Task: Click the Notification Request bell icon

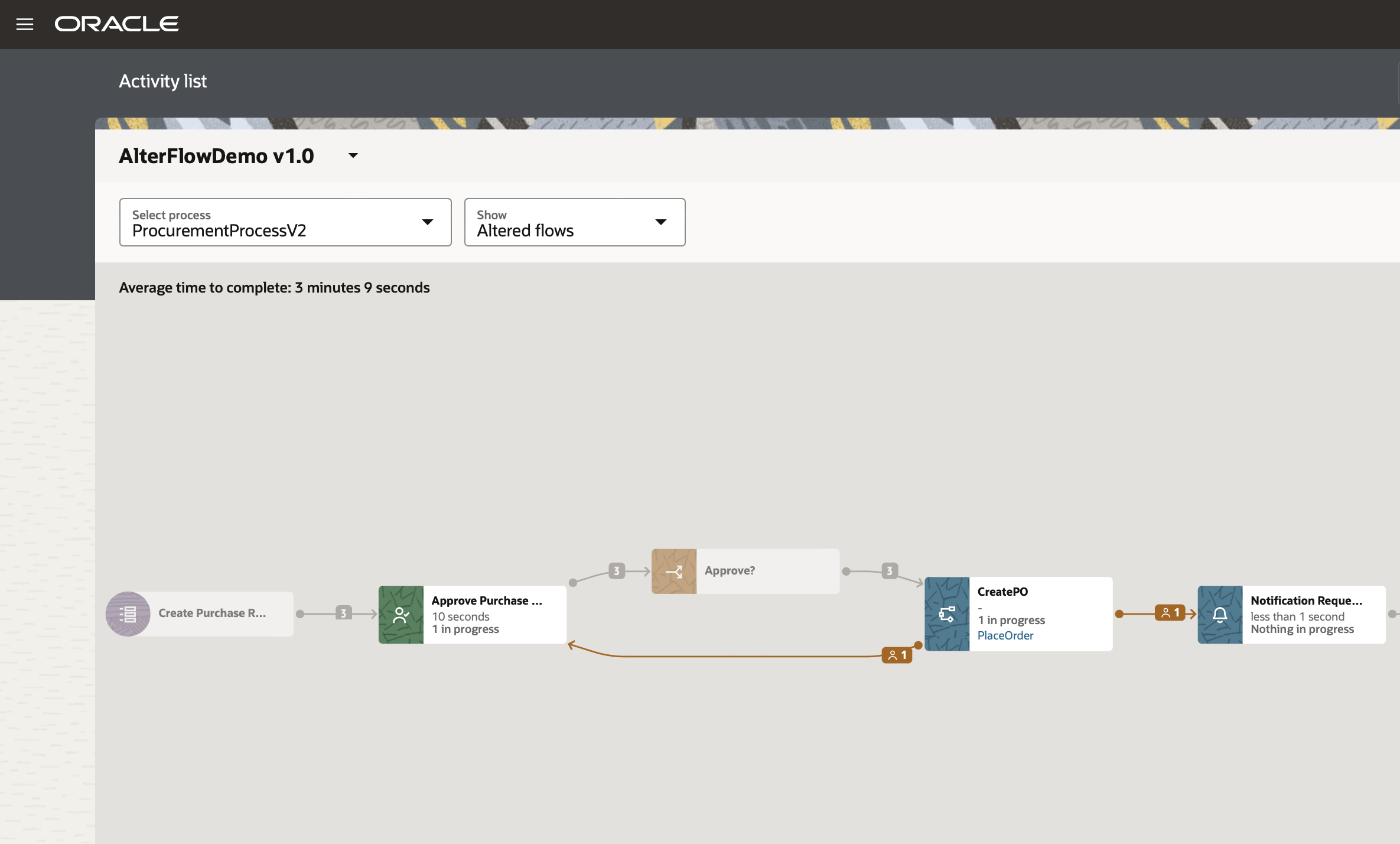Action: [x=1219, y=615]
